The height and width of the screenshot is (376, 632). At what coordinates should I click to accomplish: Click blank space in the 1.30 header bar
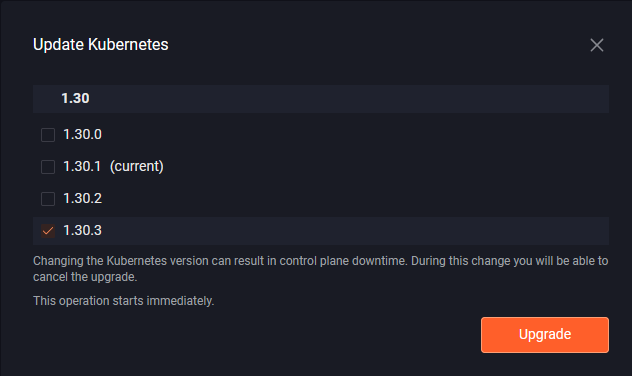point(347,99)
